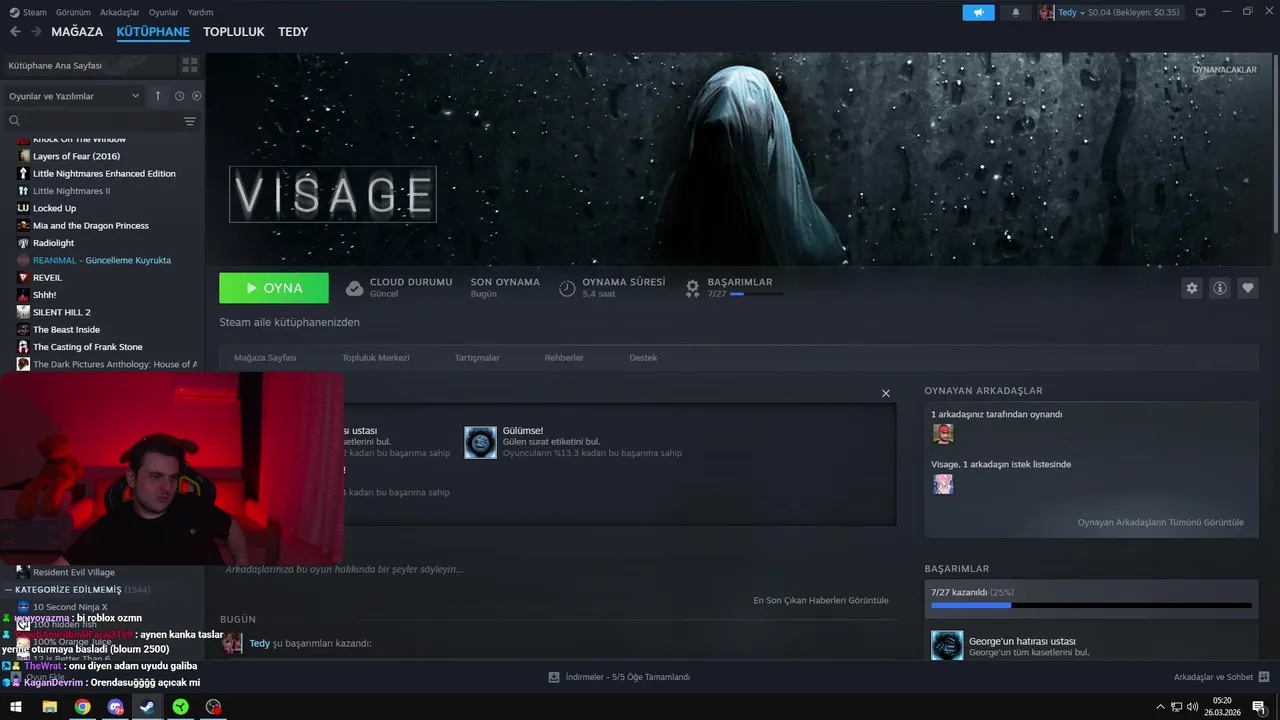Click the wishlist friend avatar

[x=943, y=484]
